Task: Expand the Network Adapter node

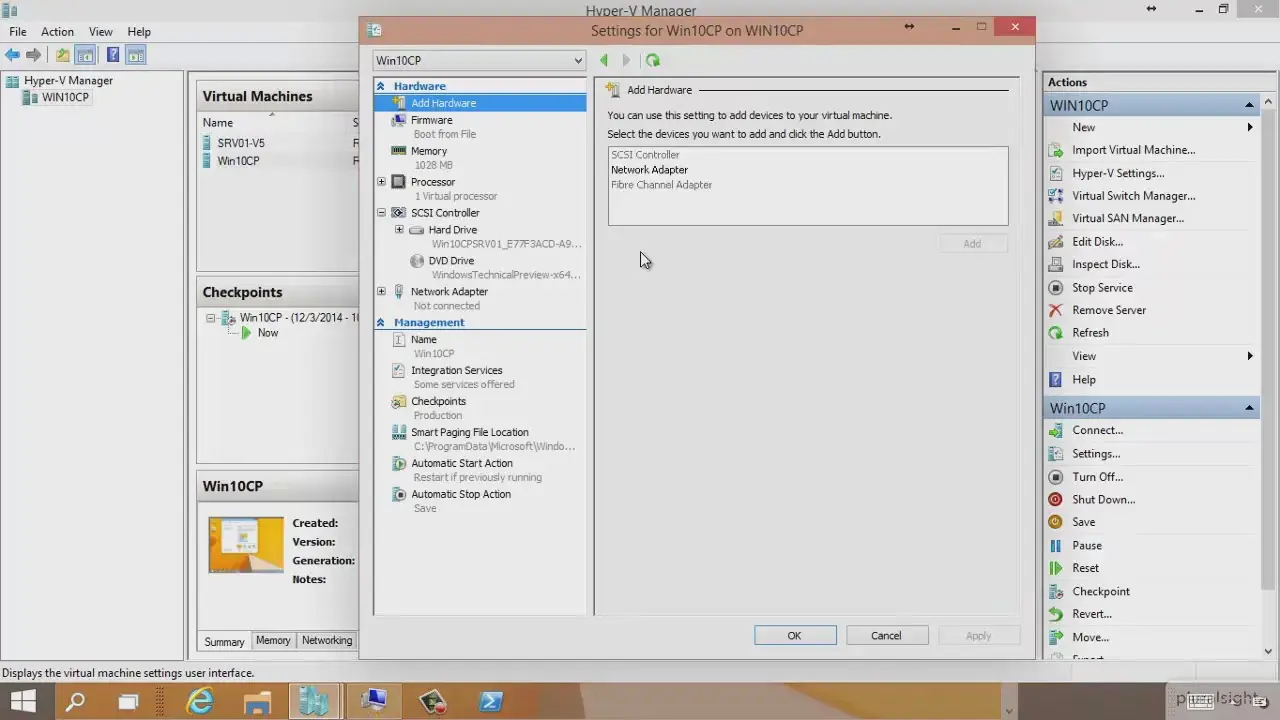Action: coord(381,292)
